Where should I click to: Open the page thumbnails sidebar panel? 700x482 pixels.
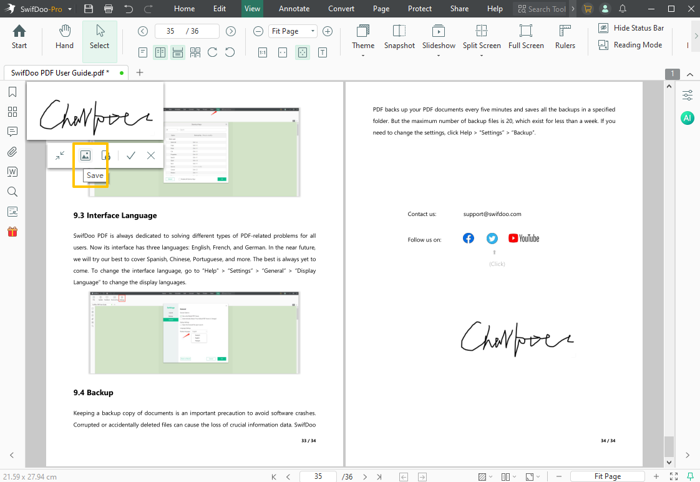tap(12, 112)
